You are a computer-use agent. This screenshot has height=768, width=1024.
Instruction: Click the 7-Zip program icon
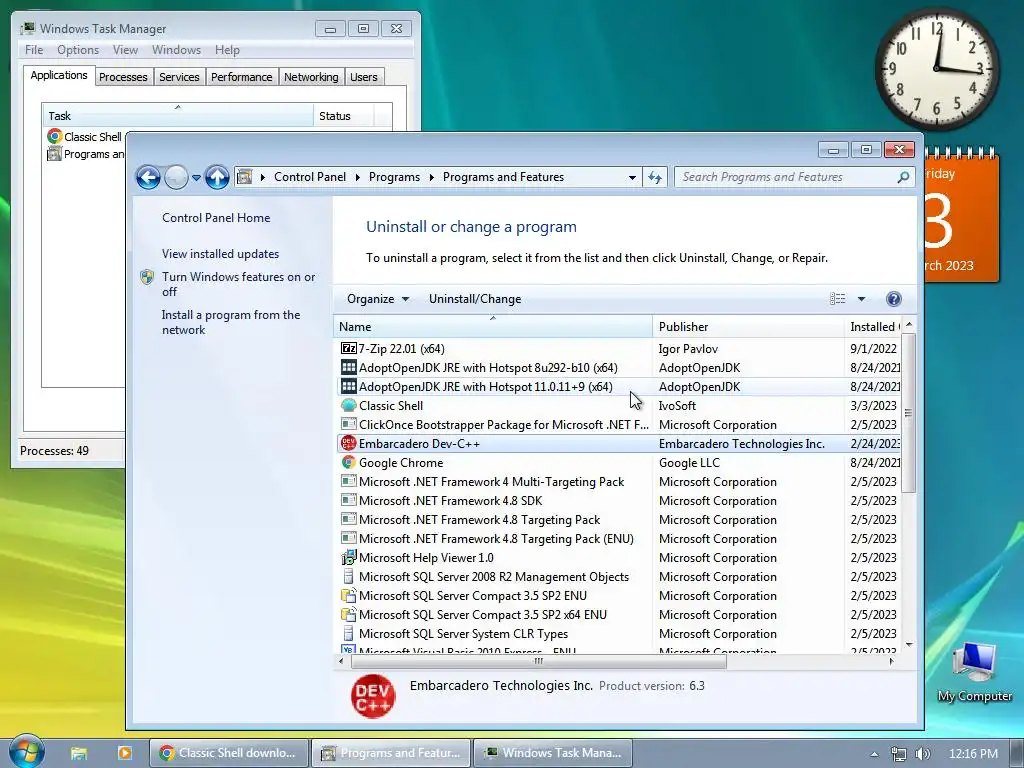[349, 349]
